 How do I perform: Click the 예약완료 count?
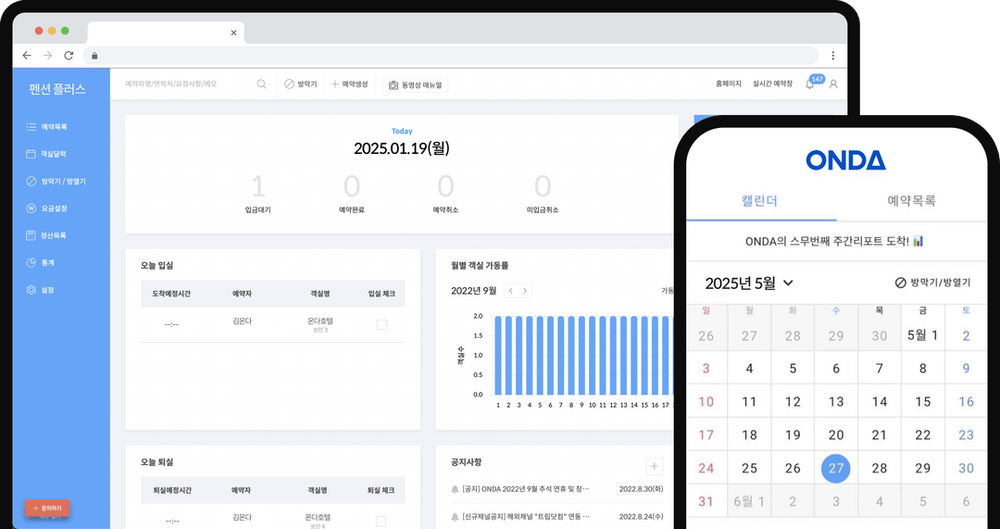click(x=351, y=187)
